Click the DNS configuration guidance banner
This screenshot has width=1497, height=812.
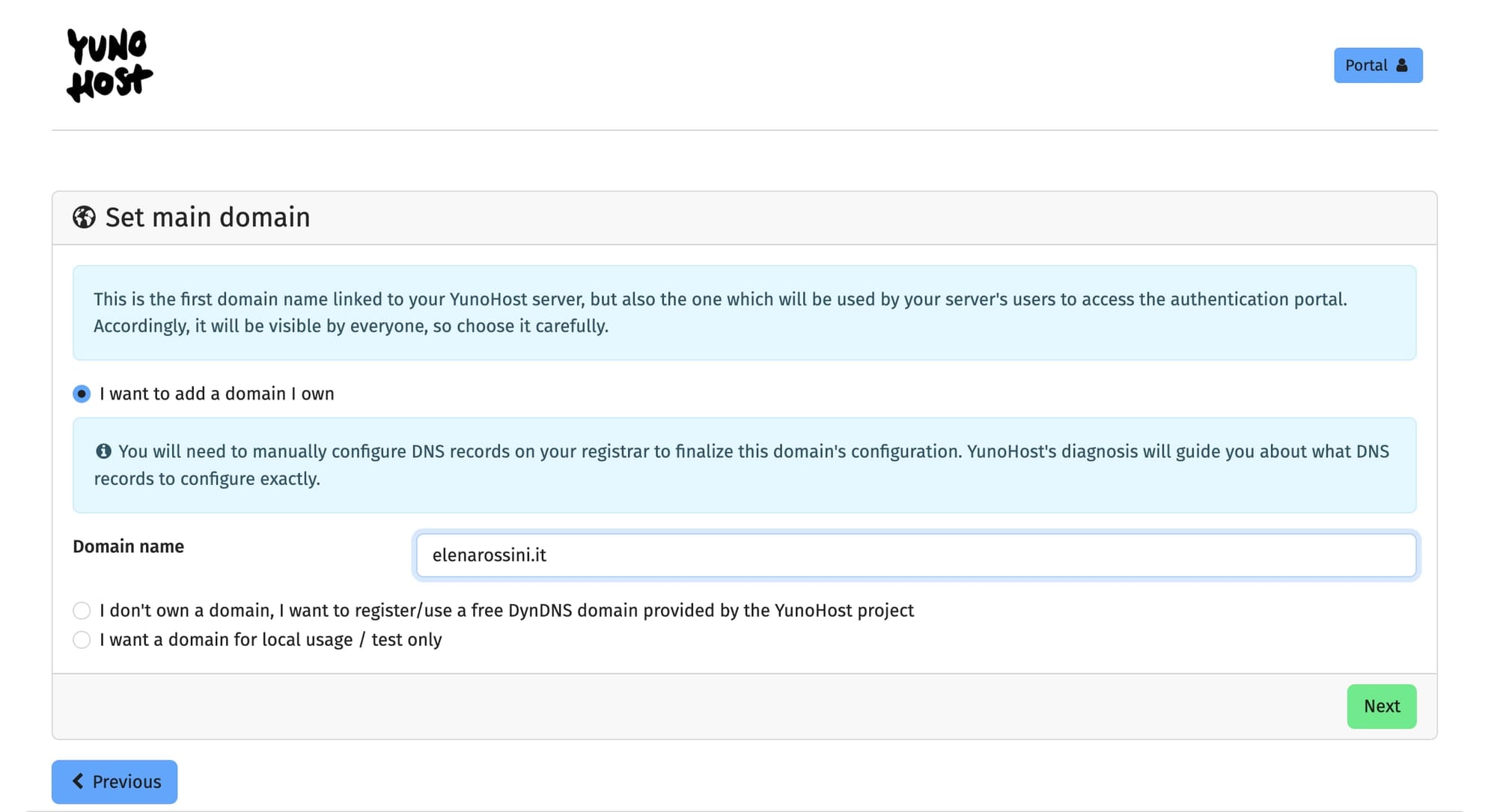745,465
